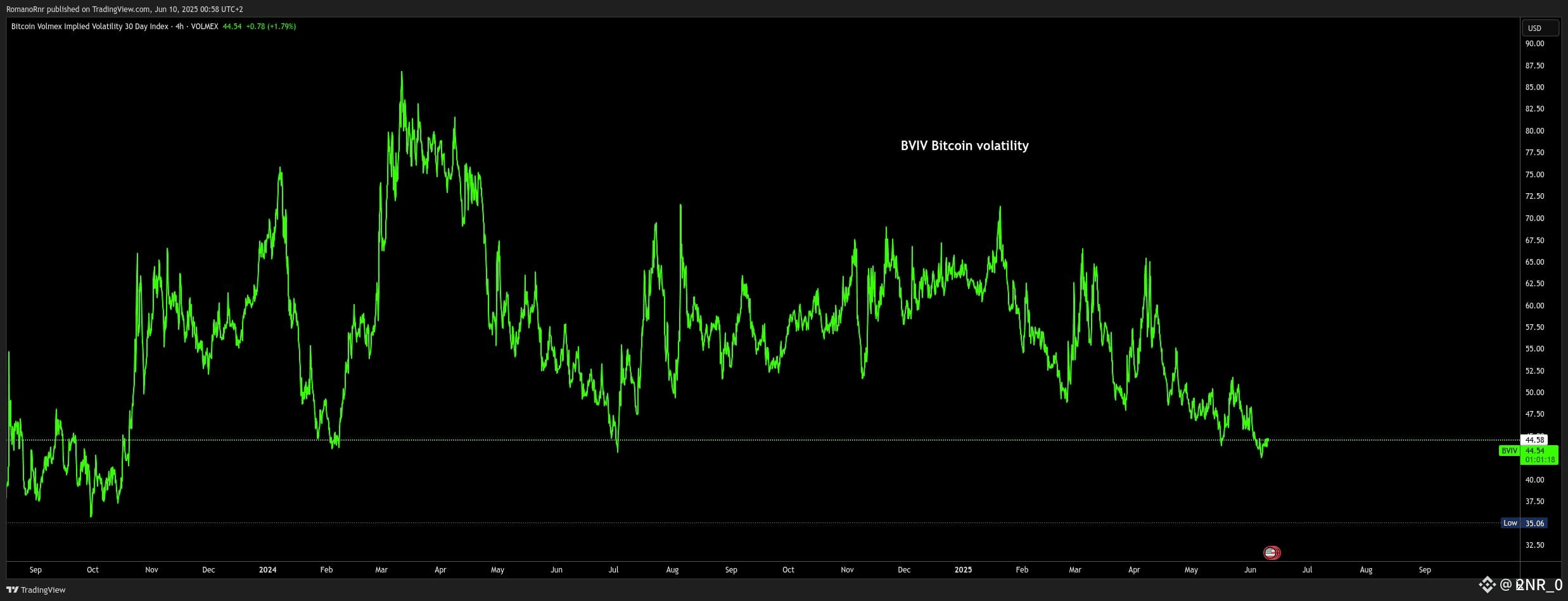Click the 77.50 price axis label
Viewport: 1568px width, 601px height.
click(x=1534, y=153)
